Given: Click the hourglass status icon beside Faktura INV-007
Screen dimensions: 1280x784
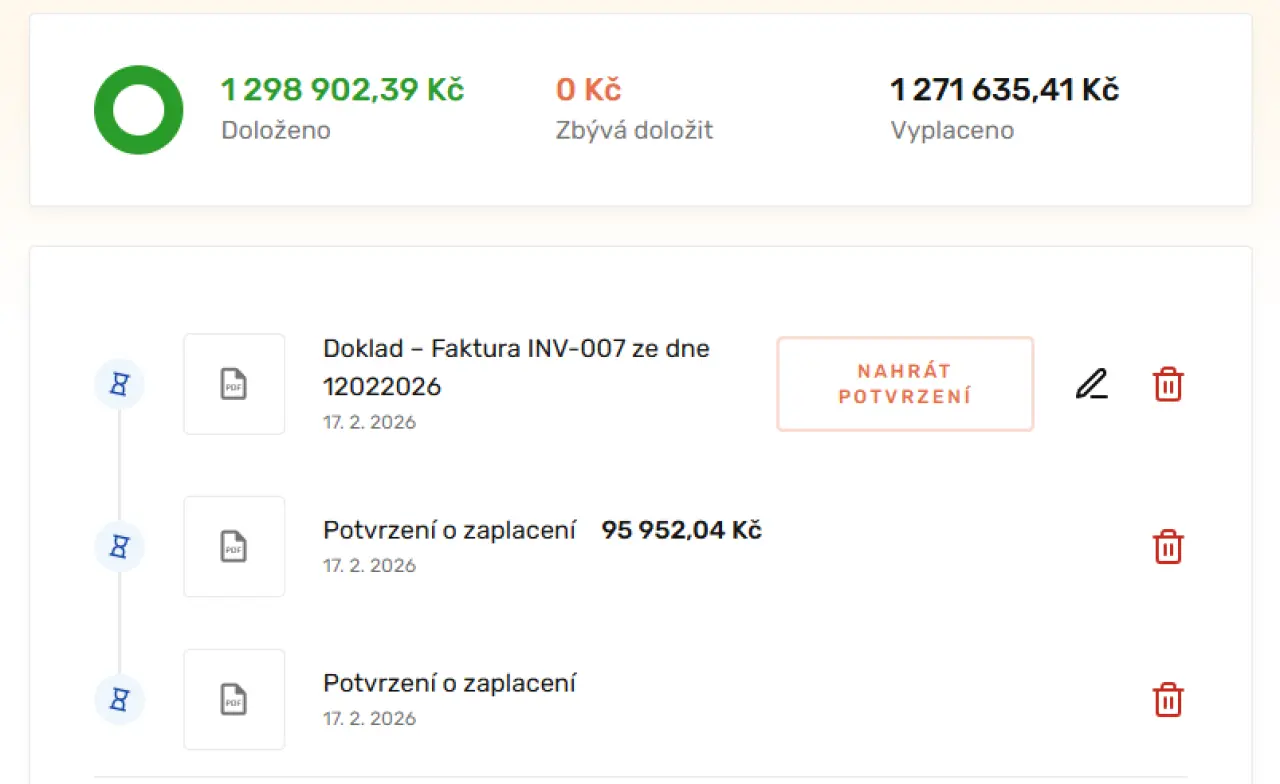Looking at the screenshot, I should 119,384.
